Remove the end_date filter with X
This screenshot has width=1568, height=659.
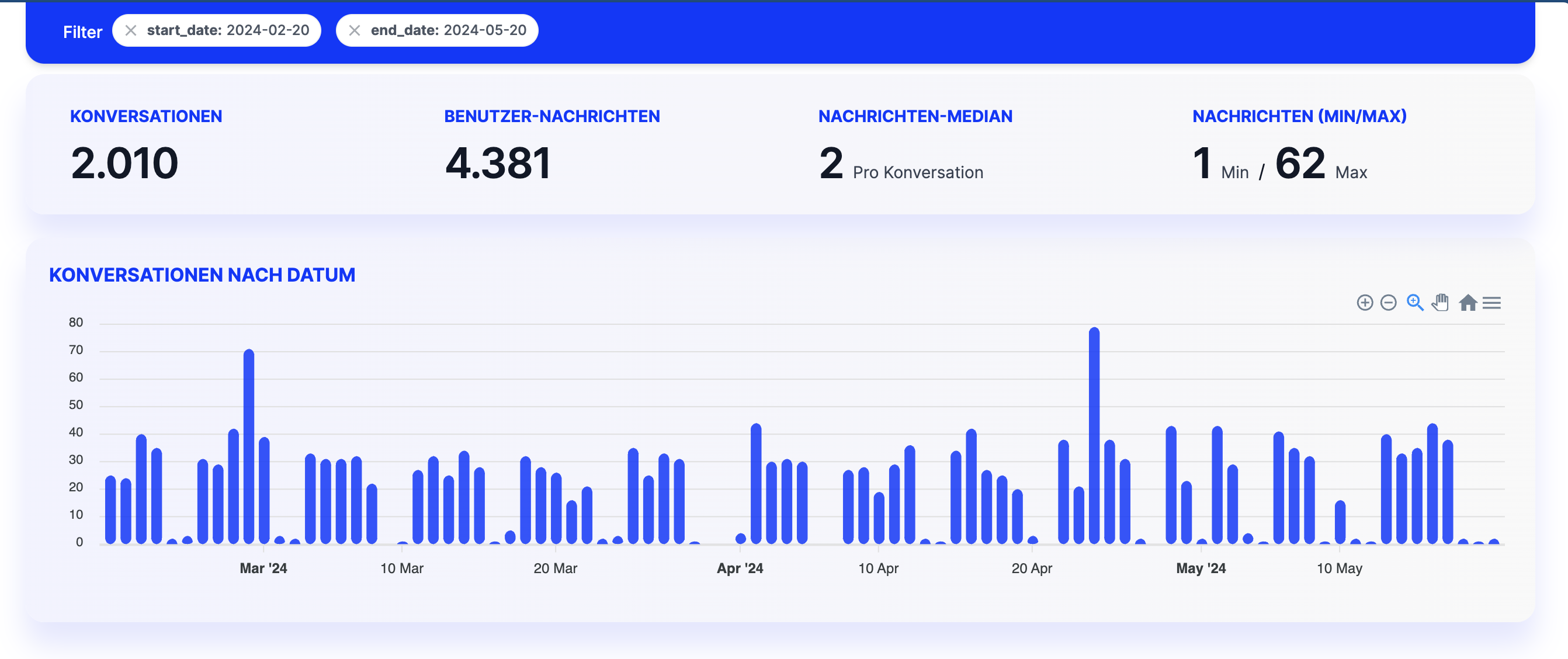[354, 30]
